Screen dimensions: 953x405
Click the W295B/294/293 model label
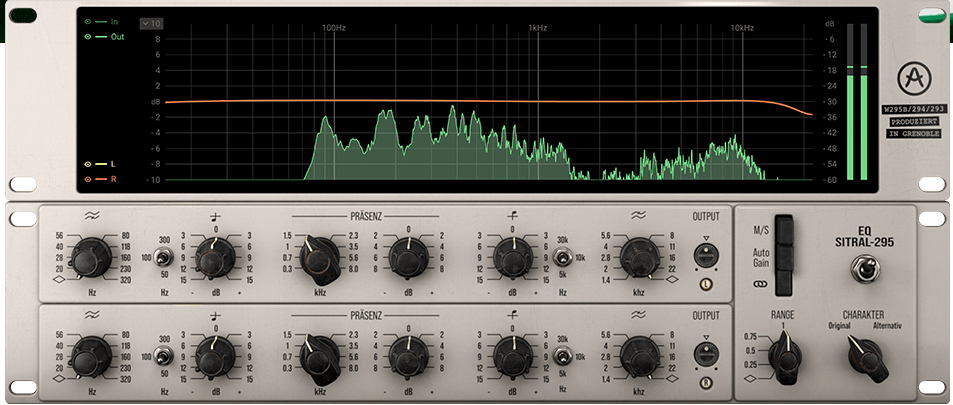914,109
